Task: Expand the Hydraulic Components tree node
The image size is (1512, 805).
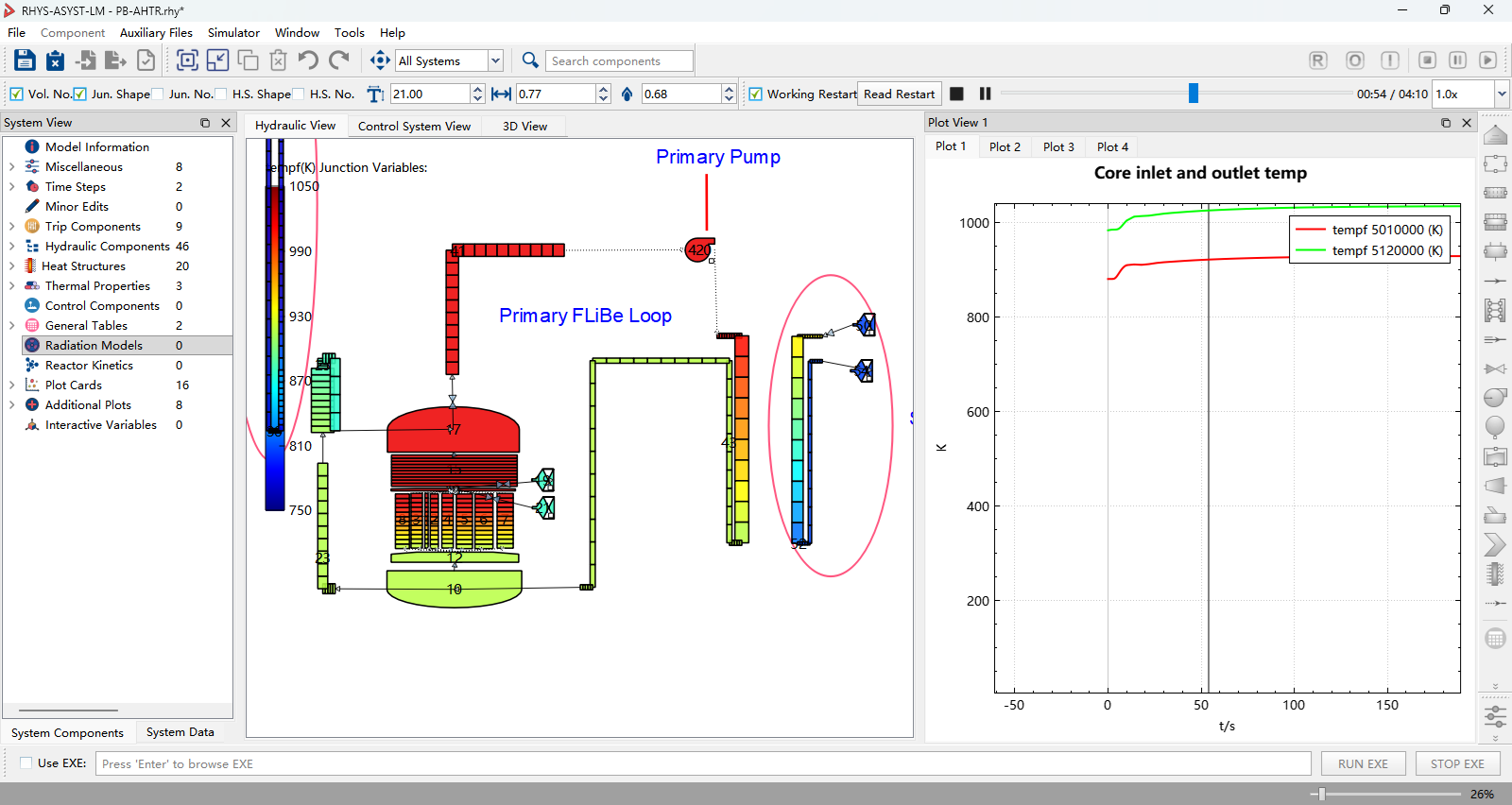Action: [11, 246]
